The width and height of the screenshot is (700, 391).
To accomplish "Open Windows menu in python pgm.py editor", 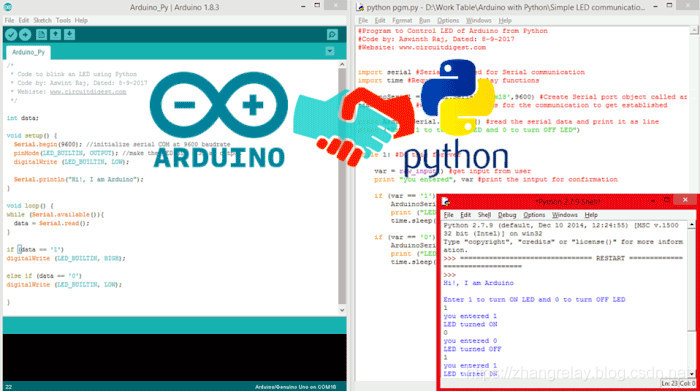I will tap(479, 21).
